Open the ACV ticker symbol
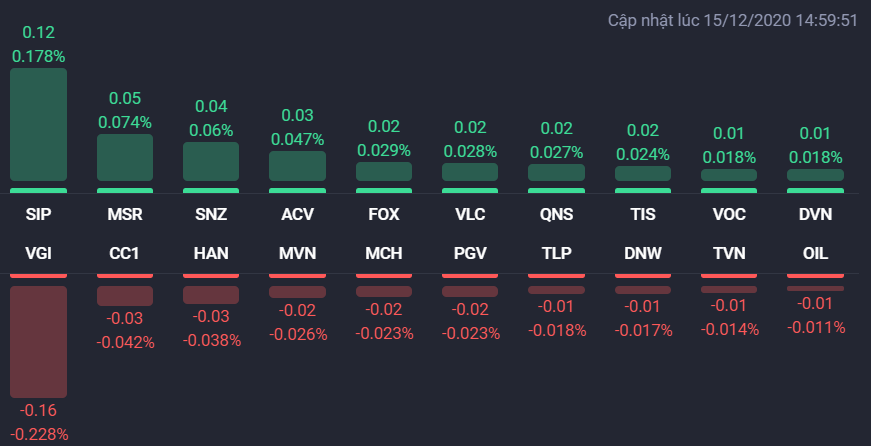This screenshot has height=446, width=871. coord(297,215)
